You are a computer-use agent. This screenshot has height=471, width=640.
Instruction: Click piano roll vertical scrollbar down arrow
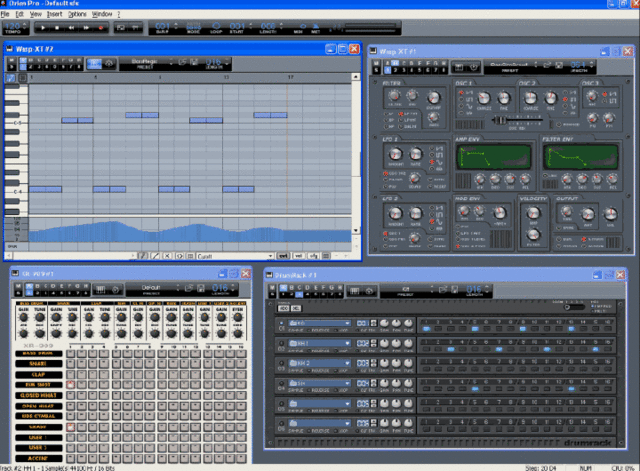click(x=356, y=231)
